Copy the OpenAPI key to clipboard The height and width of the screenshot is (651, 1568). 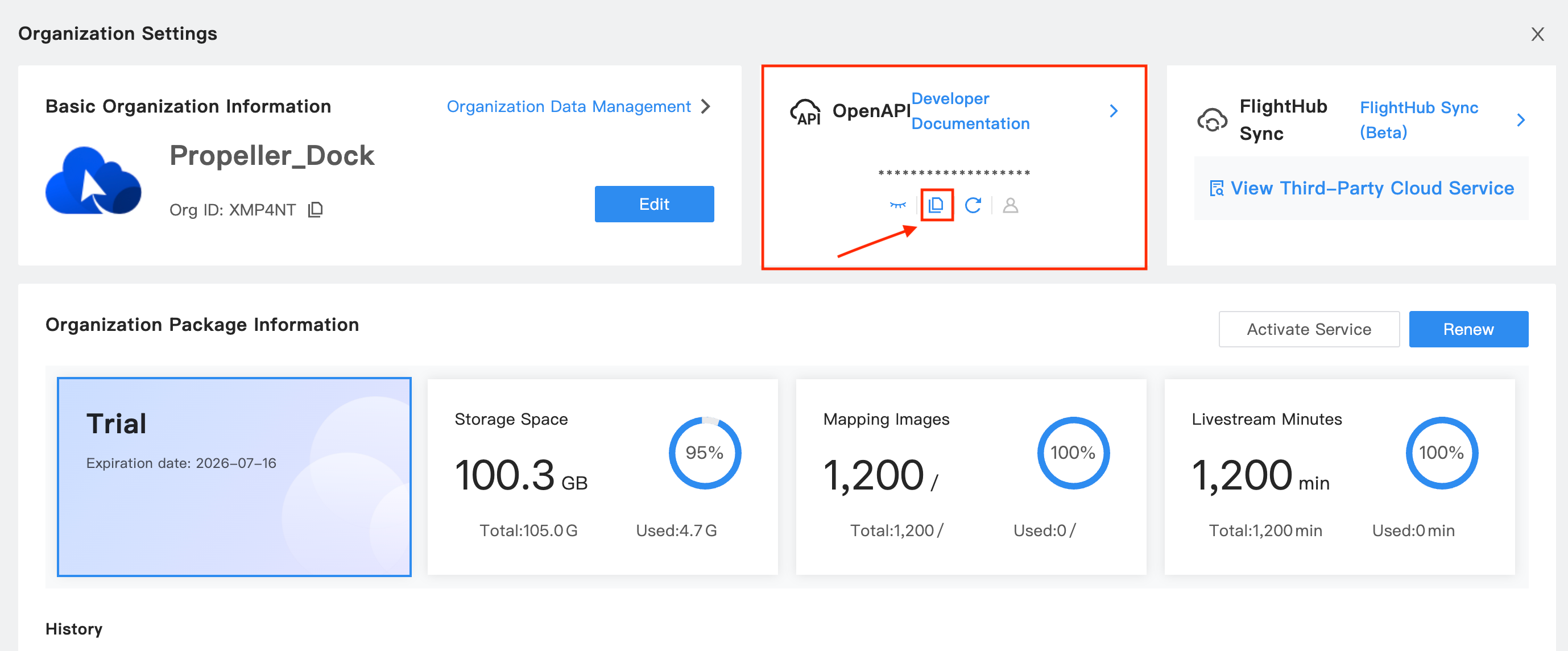pyautogui.click(x=936, y=205)
